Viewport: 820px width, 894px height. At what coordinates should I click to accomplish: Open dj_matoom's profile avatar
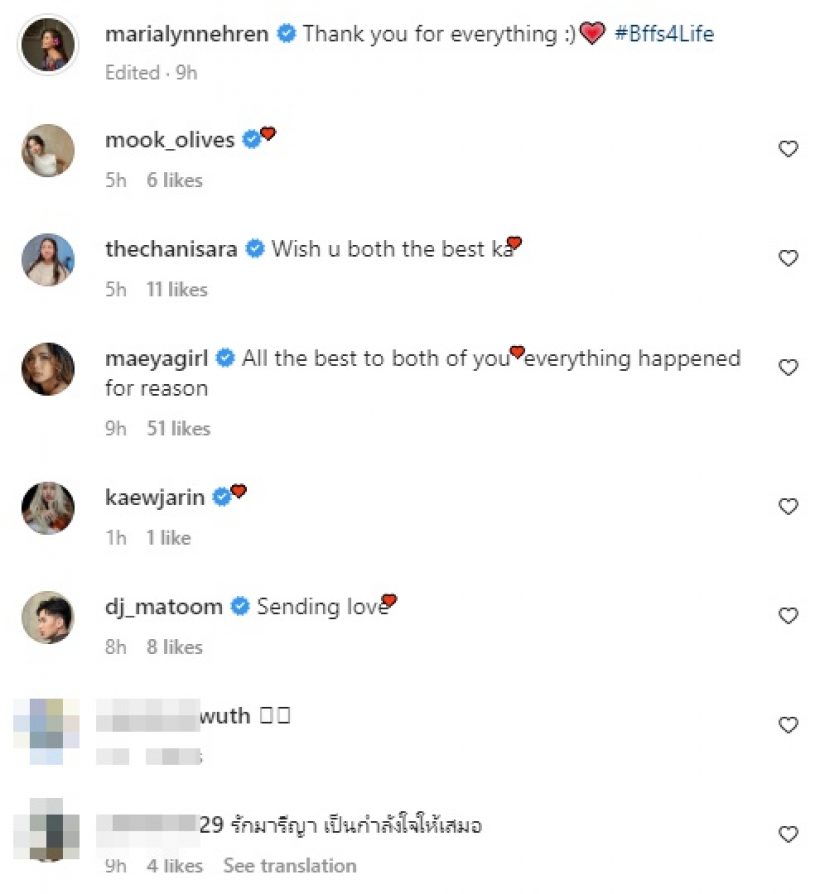click(x=48, y=617)
